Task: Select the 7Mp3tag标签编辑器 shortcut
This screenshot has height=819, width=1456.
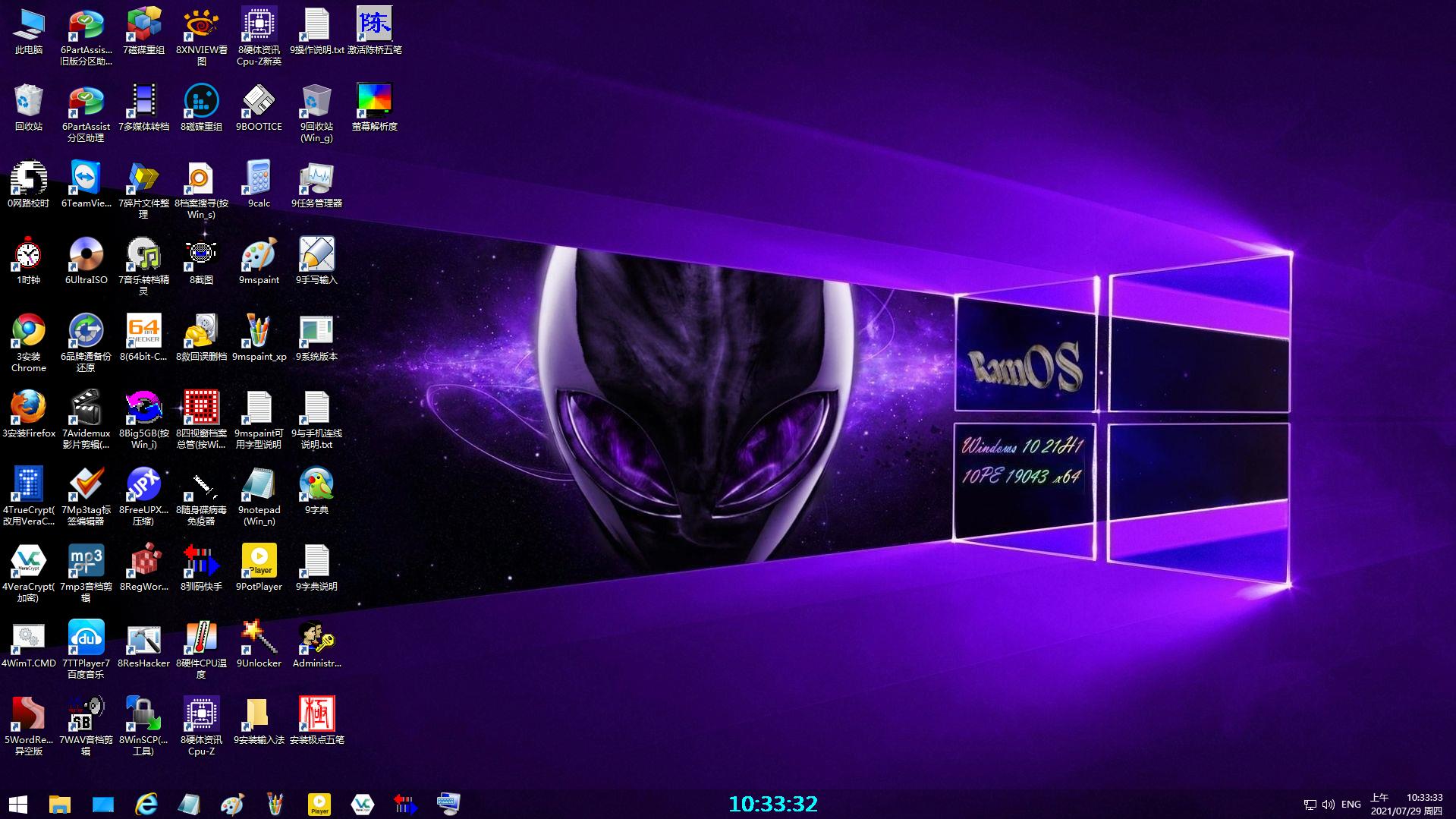Action: (86, 496)
